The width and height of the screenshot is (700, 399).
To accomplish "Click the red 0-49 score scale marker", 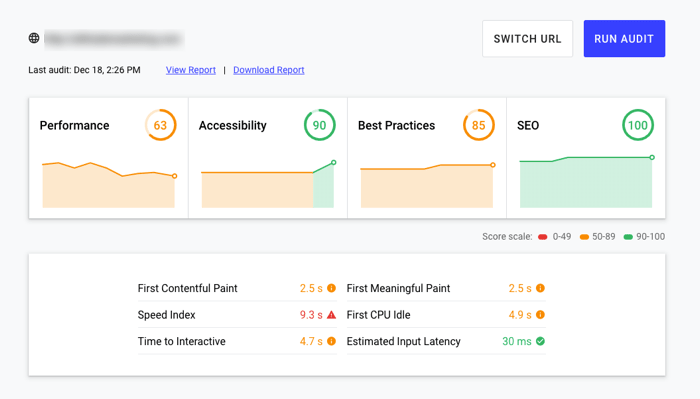I will coord(542,237).
